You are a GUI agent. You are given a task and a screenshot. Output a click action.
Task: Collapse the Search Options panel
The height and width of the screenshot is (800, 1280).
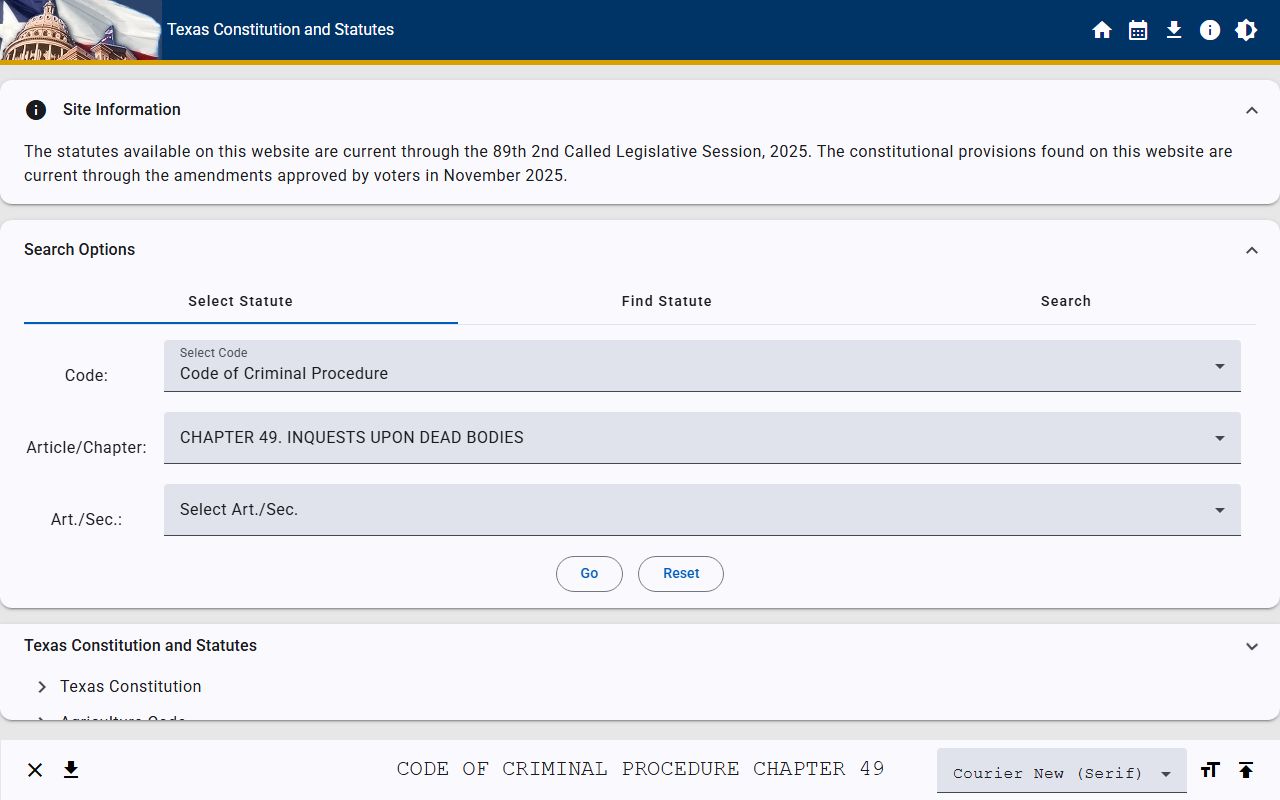[1252, 250]
